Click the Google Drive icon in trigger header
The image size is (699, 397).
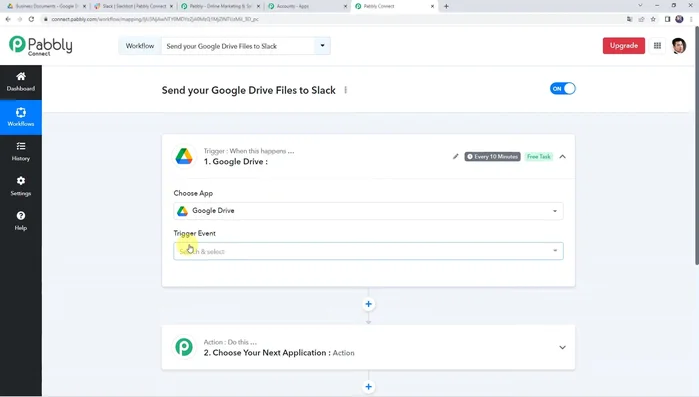click(x=184, y=156)
